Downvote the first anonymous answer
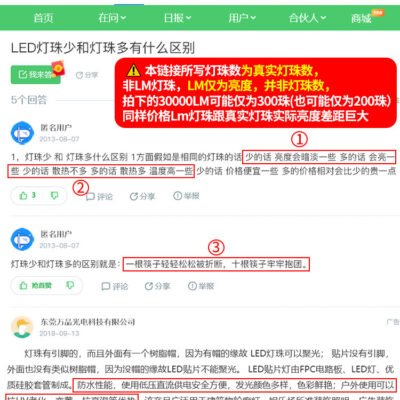 pos(54,196)
